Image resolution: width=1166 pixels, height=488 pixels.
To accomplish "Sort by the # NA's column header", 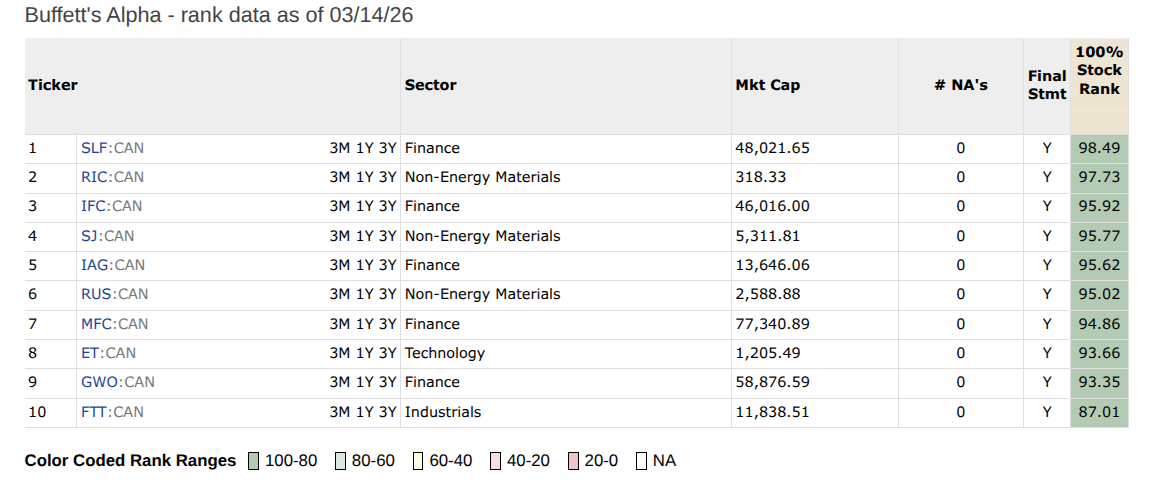I will point(960,85).
